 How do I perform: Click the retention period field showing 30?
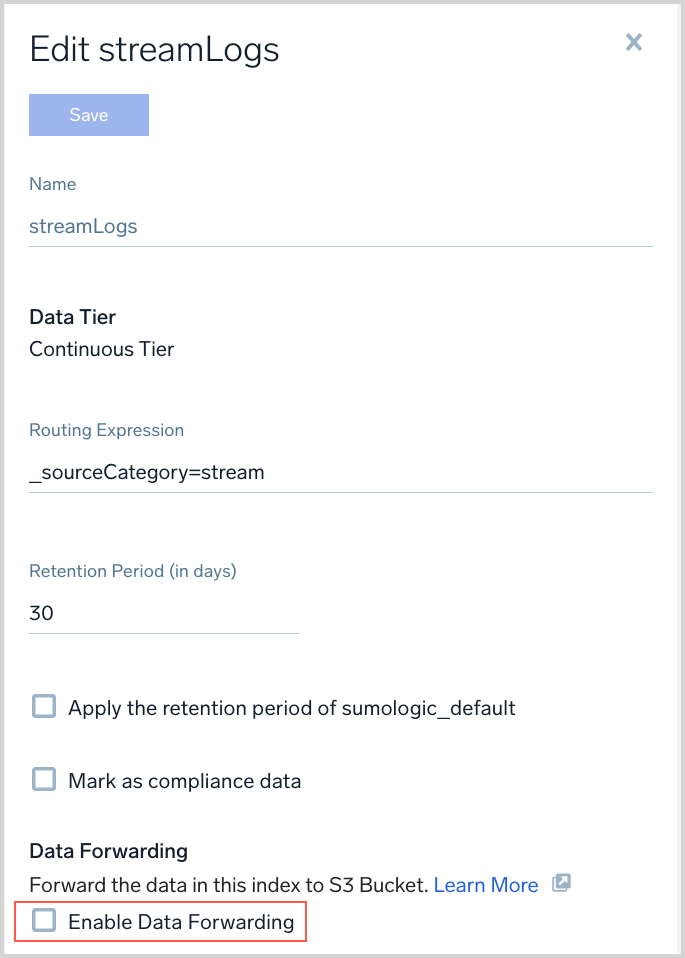(x=163, y=613)
